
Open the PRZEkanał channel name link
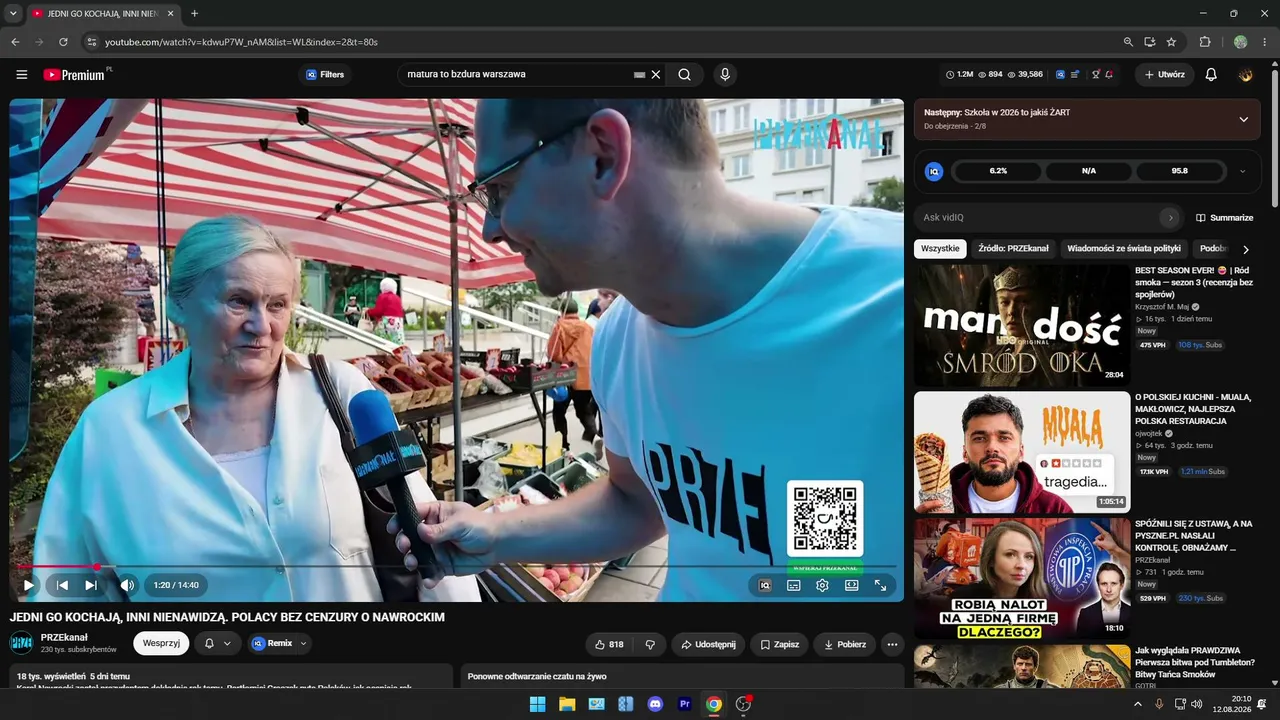pos(64,637)
